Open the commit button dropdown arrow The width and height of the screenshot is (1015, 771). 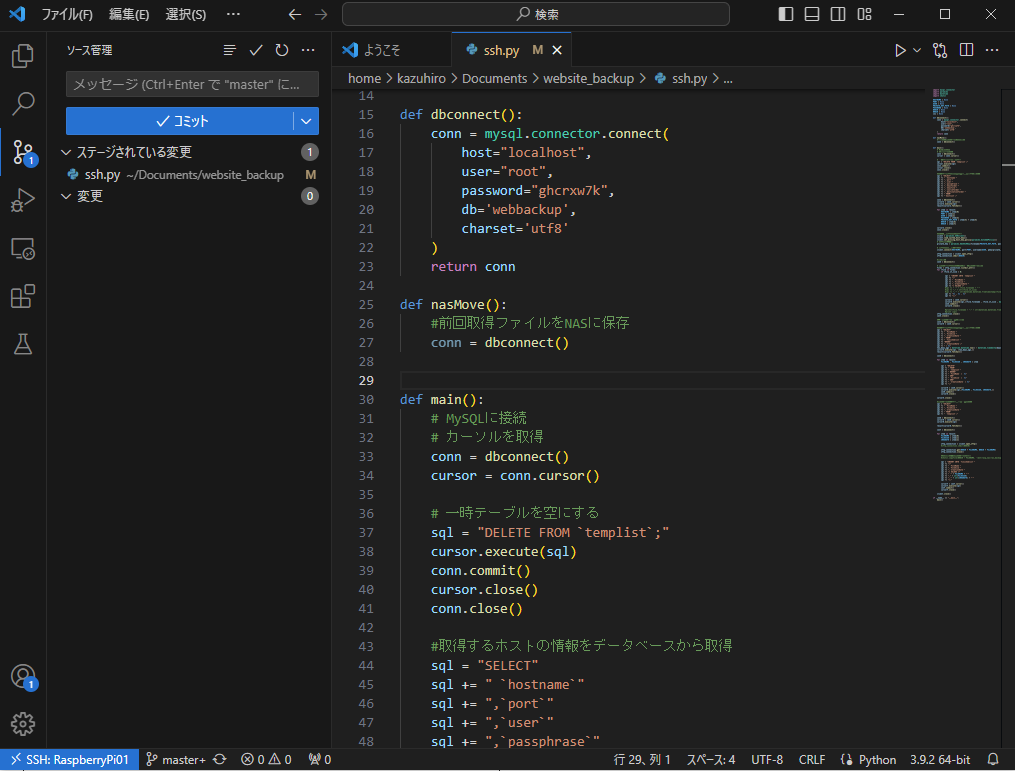(306, 121)
